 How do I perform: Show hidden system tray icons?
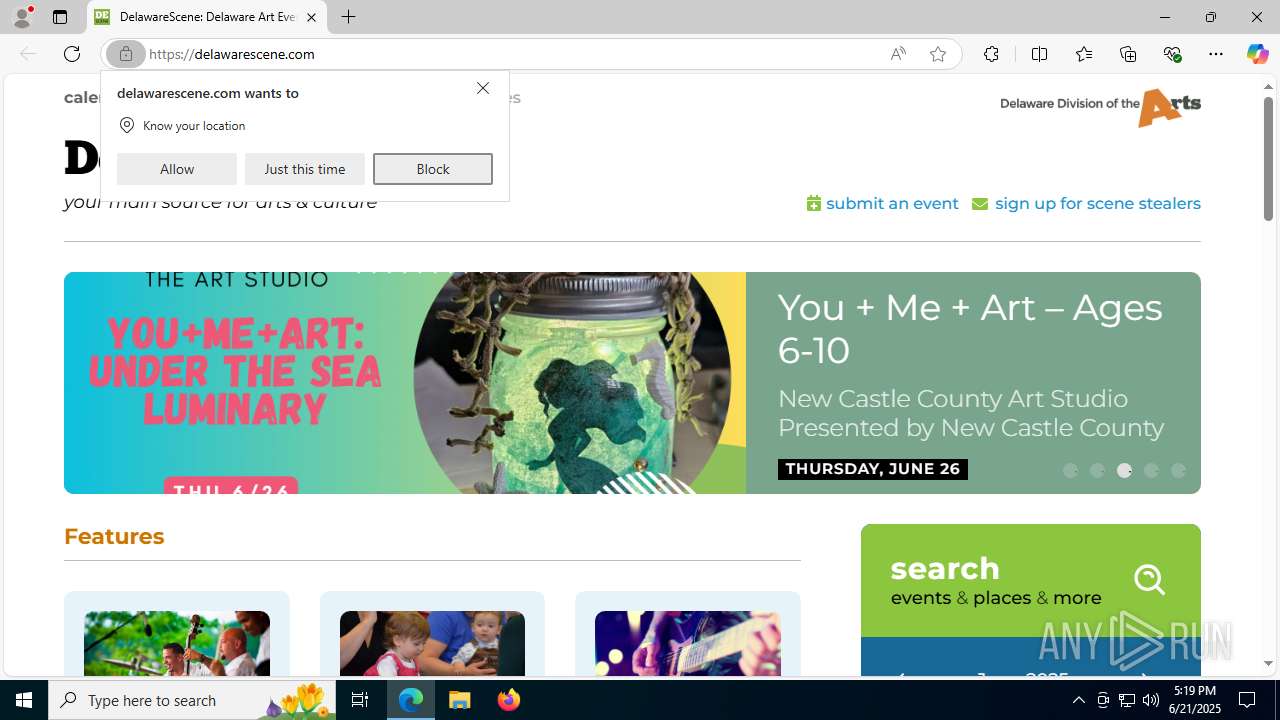[1078, 700]
